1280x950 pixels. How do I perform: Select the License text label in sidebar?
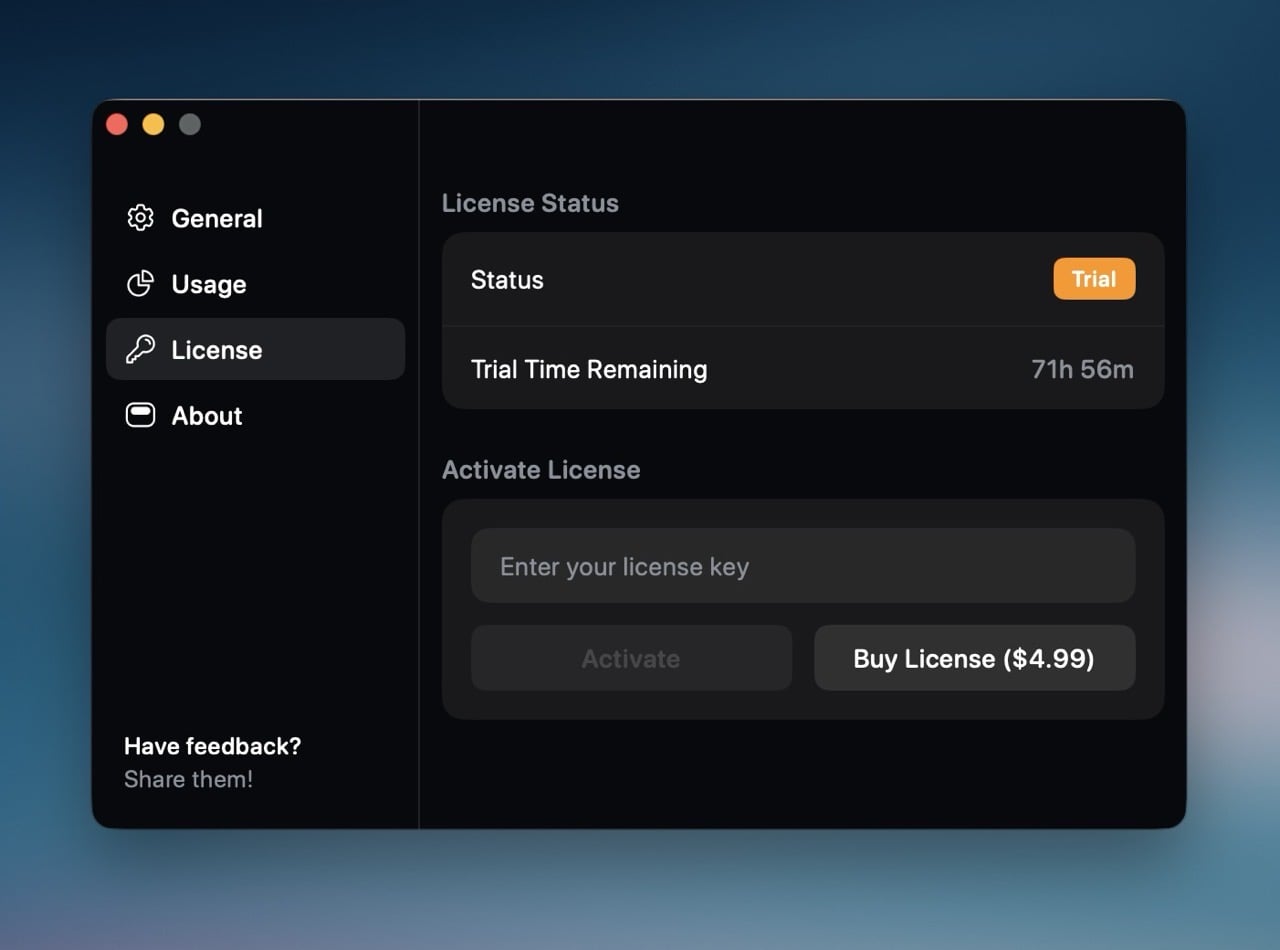click(217, 350)
